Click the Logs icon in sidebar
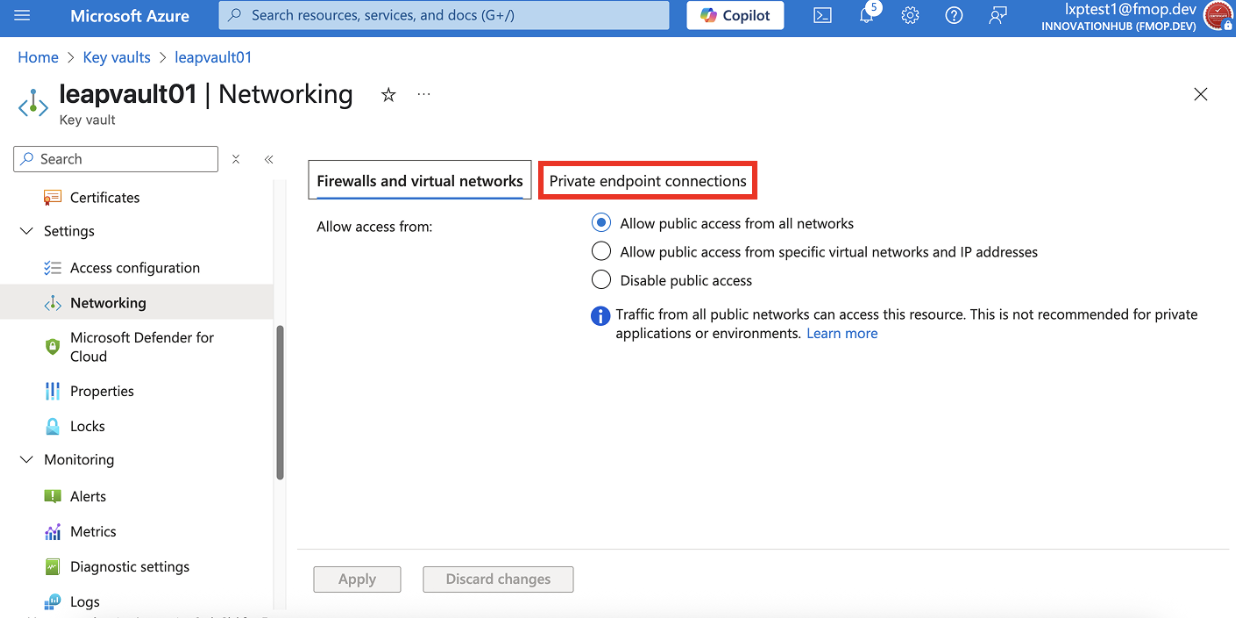This screenshot has height=636, width=1236. tap(52, 602)
